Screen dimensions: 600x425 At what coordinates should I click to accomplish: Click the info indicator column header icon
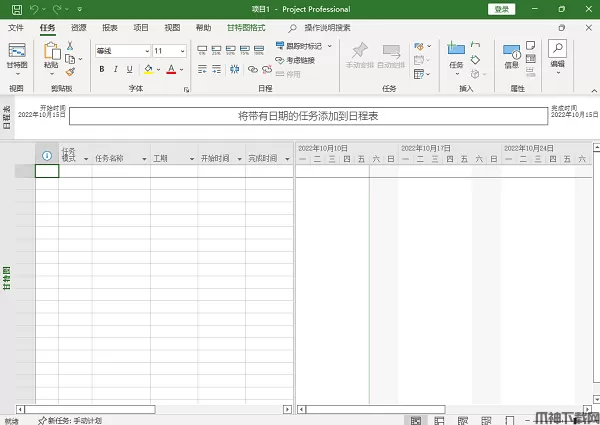coord(47,157)
